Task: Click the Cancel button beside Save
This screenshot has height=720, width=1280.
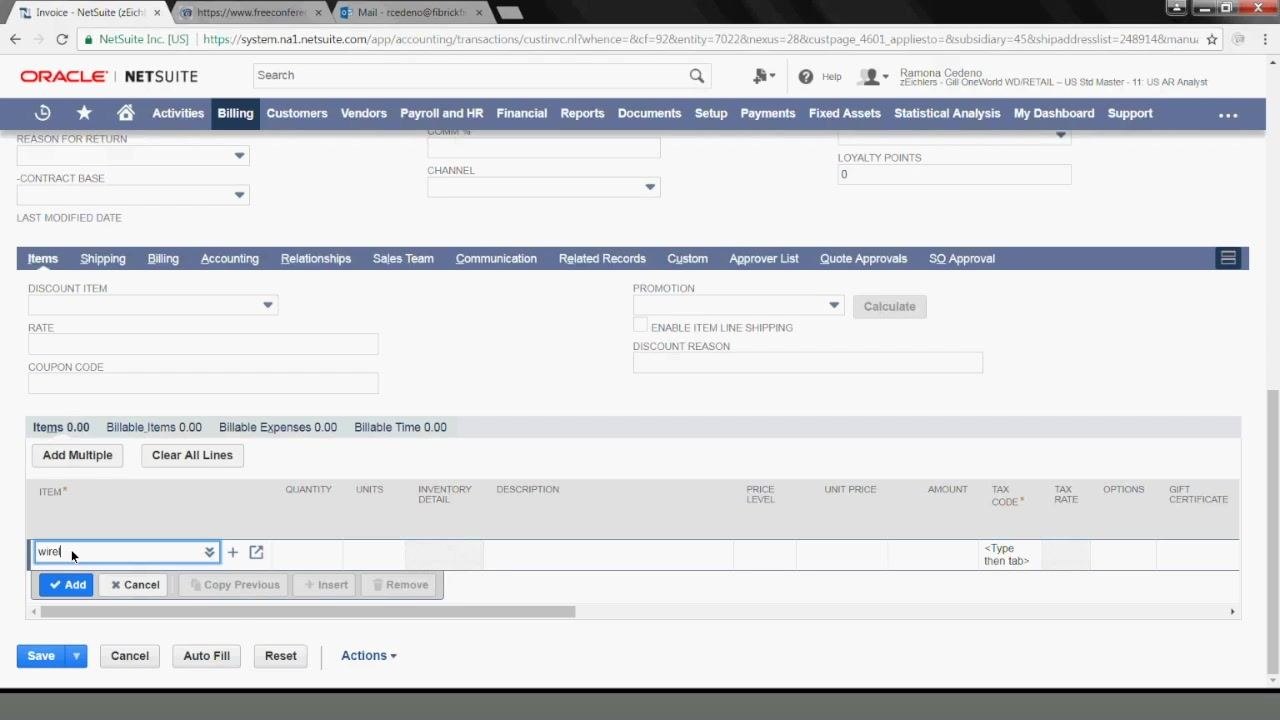Action: pyautogui.click(x=130, y=656)
